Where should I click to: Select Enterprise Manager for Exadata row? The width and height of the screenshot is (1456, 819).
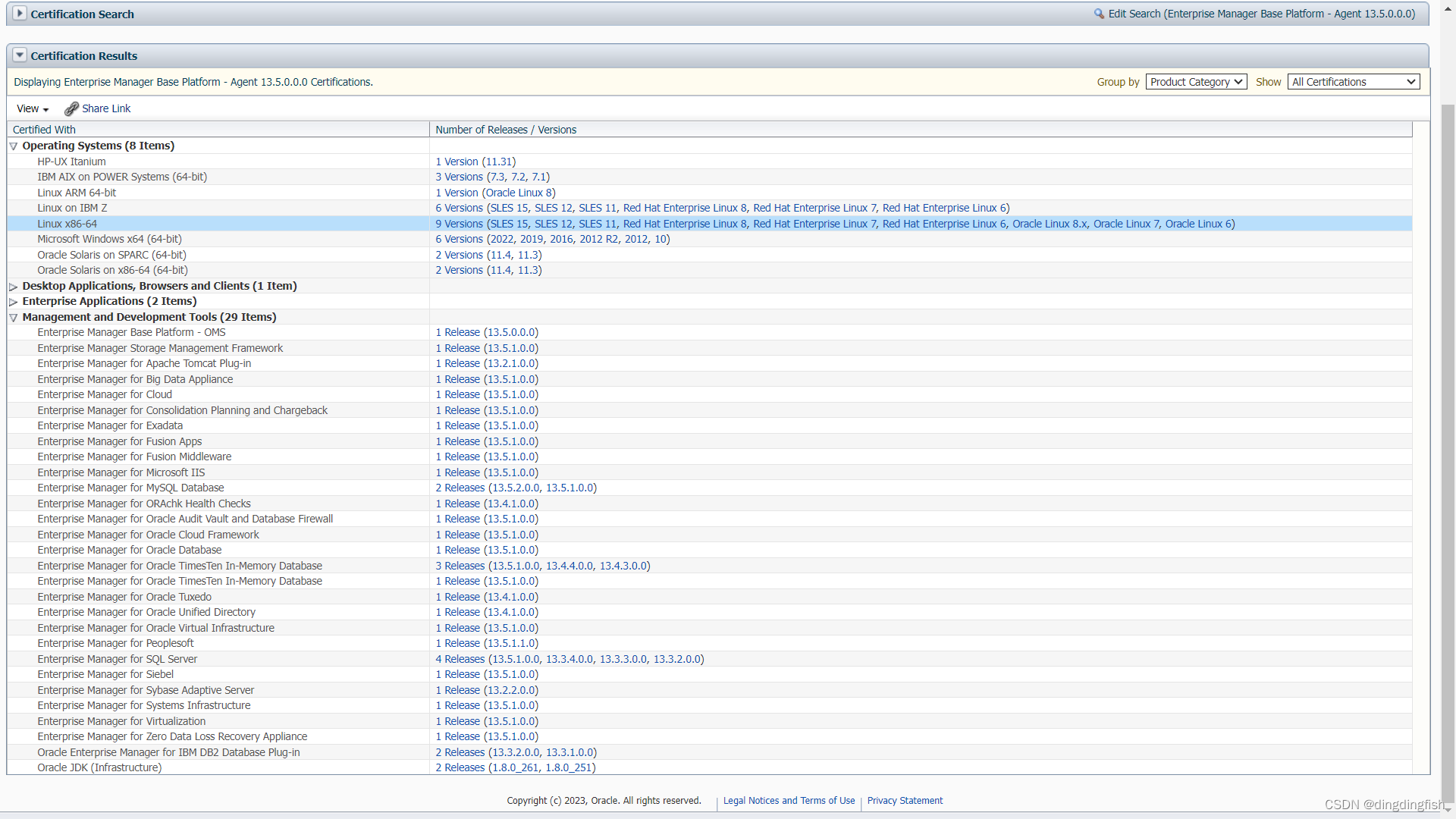click(710, 425)
